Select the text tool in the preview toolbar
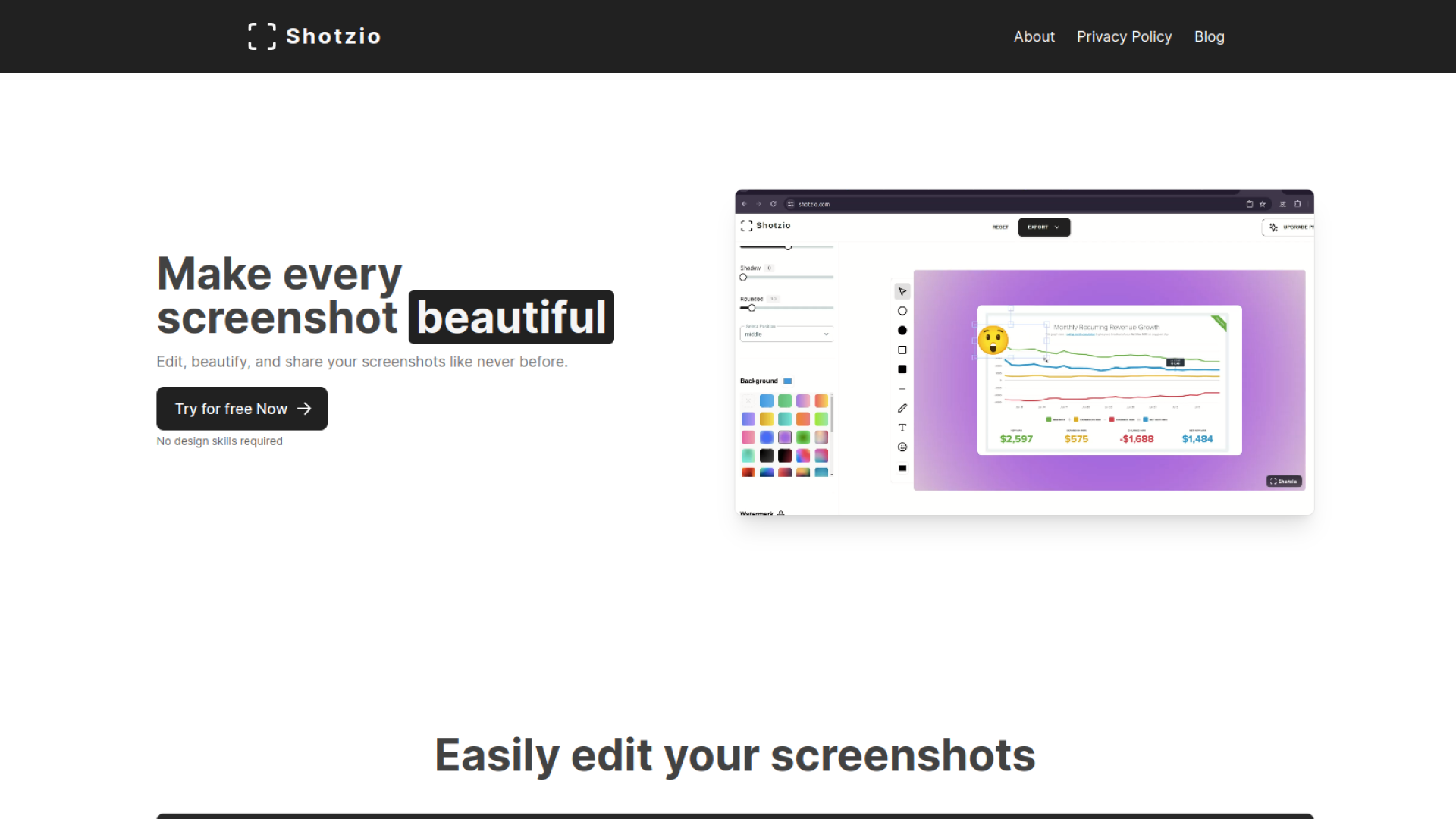Image resolution: width=1456 pixels, height=819 pixels. tap(902, 428)
